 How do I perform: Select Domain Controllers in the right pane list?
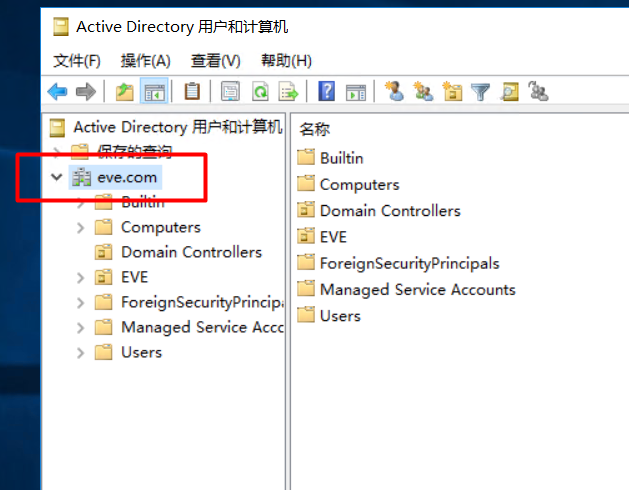[x=390, y=211]
